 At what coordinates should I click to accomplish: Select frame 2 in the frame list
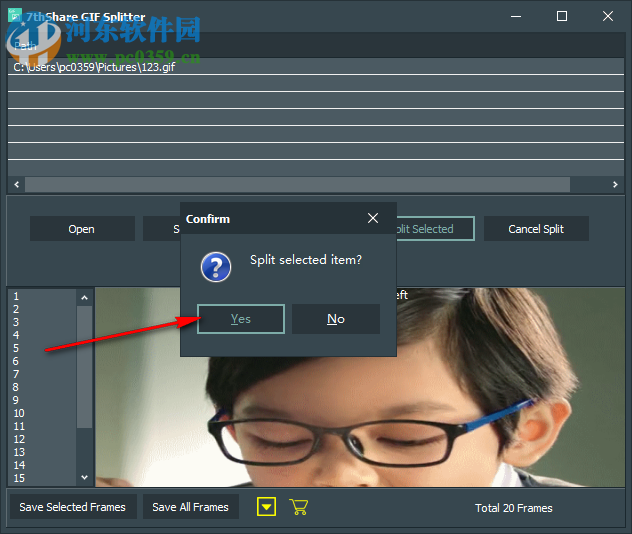click(x=42, y=309)
